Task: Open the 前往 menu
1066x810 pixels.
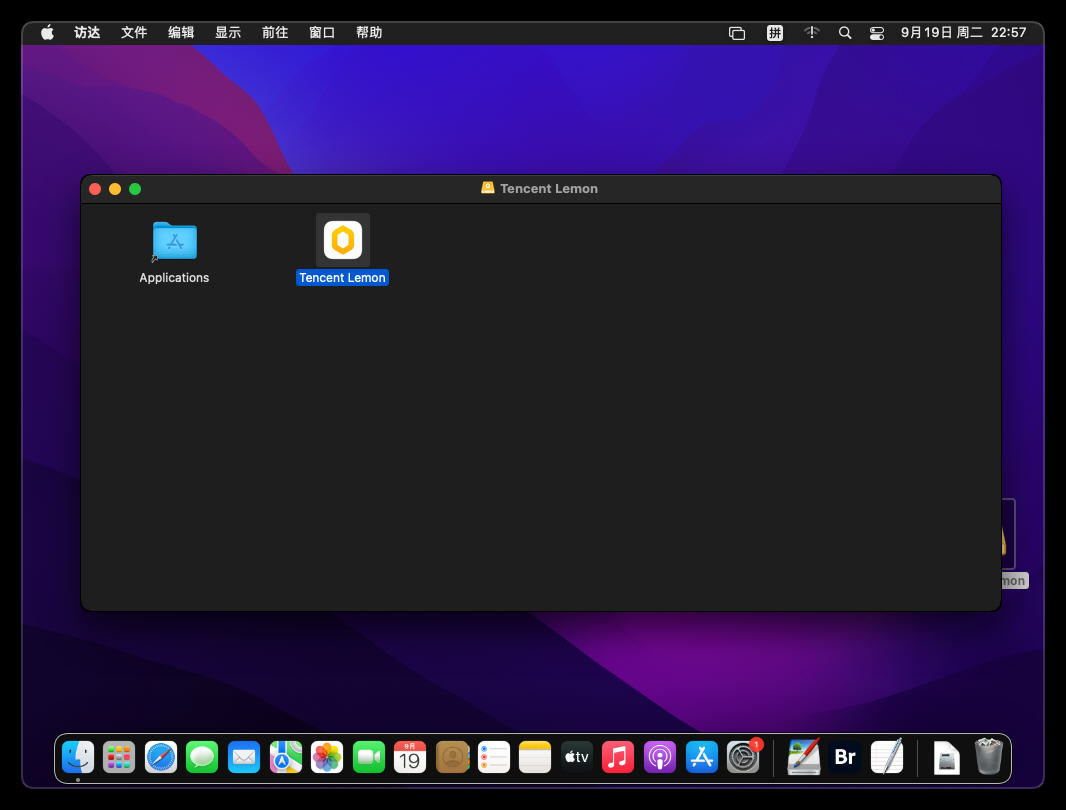Action: click(275, 33)
